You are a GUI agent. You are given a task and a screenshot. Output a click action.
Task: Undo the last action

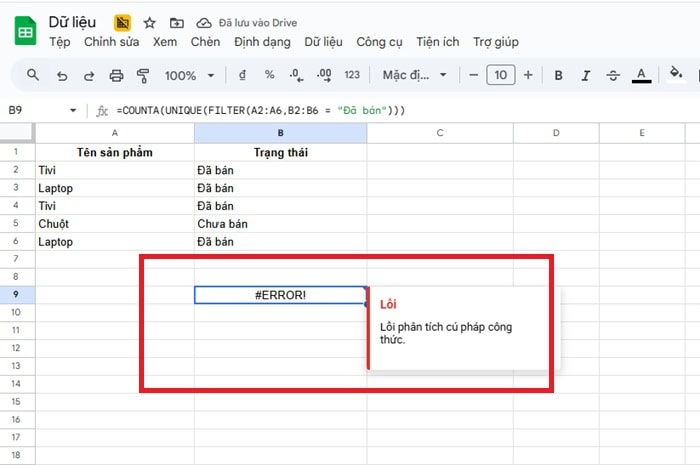point(62,75)
